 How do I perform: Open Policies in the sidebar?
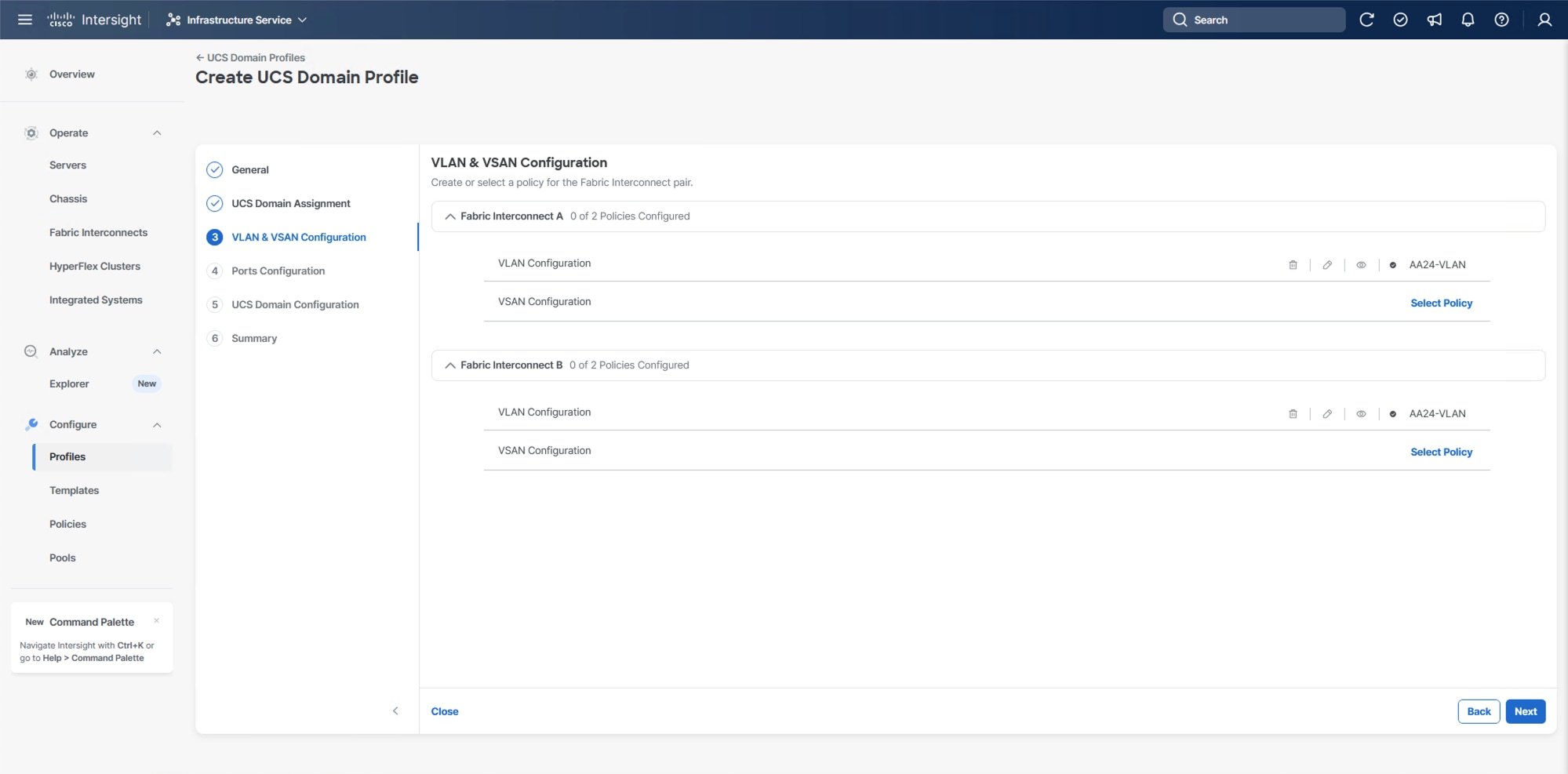(67, 524)
